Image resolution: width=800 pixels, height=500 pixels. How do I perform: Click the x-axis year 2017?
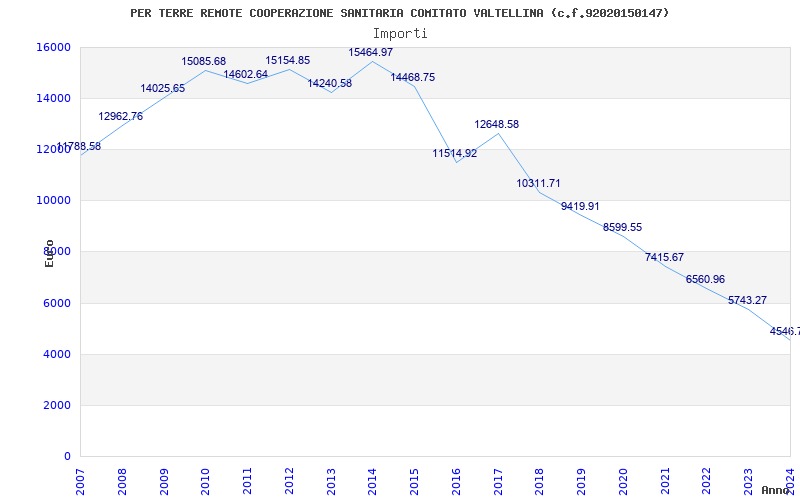pyautogui.click(x=498, y=482)
